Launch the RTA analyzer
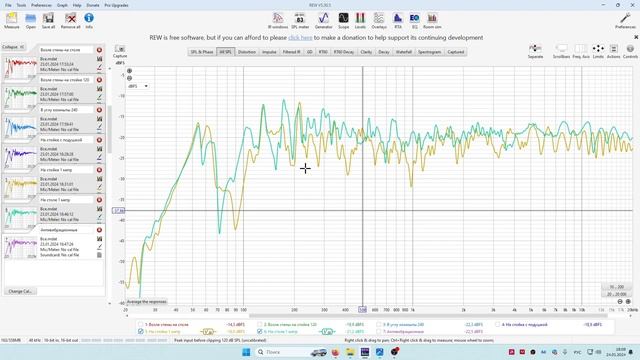The image size is (640, 360). (x=398, y=20)
